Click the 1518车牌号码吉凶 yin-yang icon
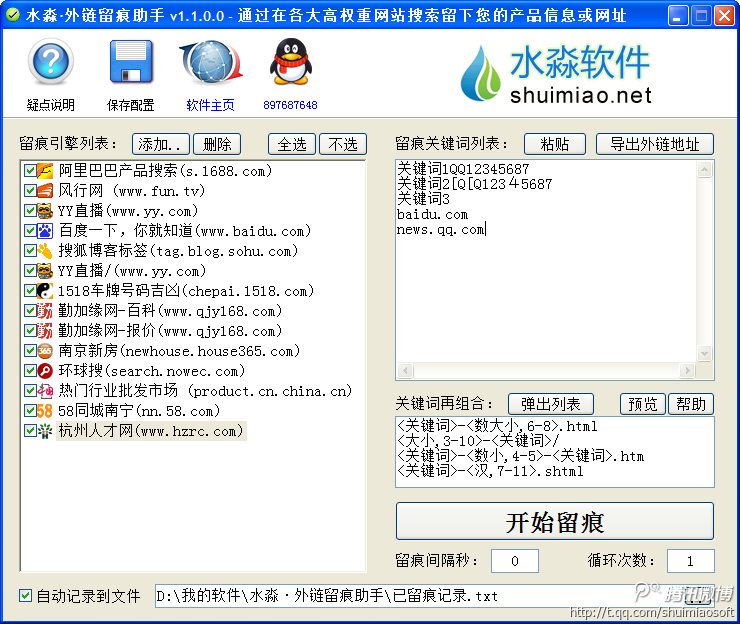740x624 pixels. (x=45, y=291)
